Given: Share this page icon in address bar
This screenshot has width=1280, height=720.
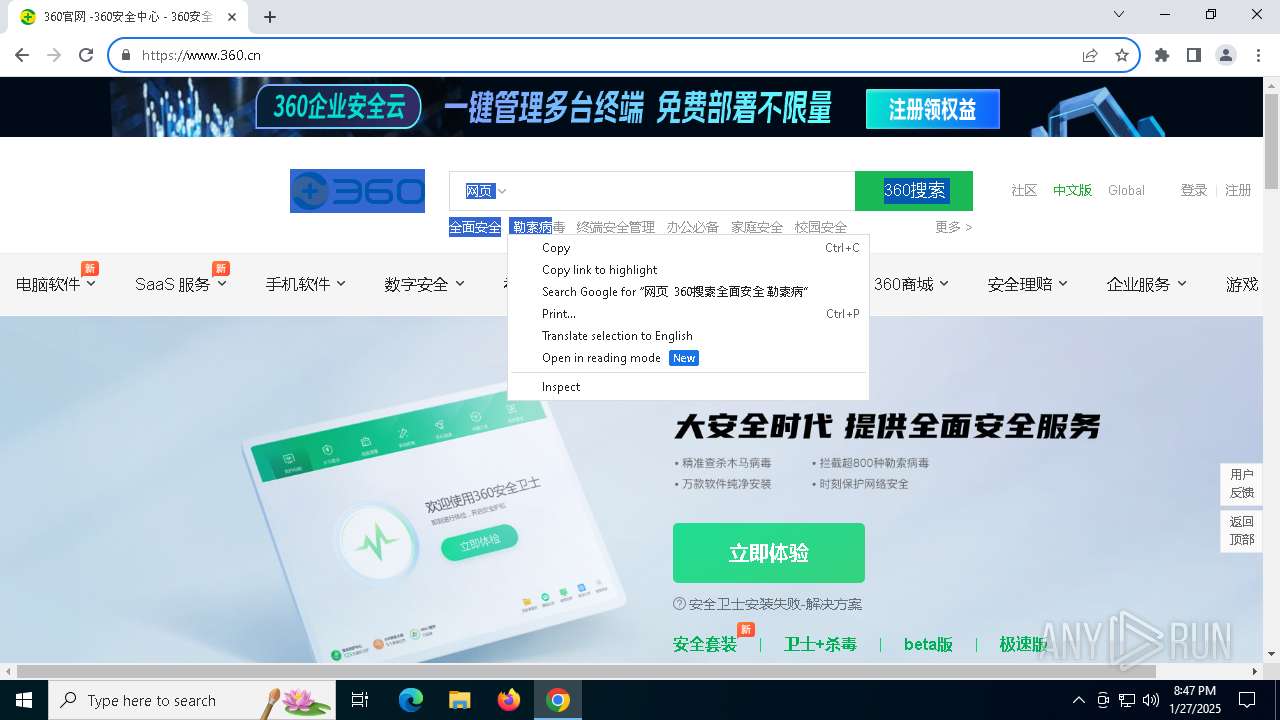Looking at the screenshot, I should point(1090,55).
